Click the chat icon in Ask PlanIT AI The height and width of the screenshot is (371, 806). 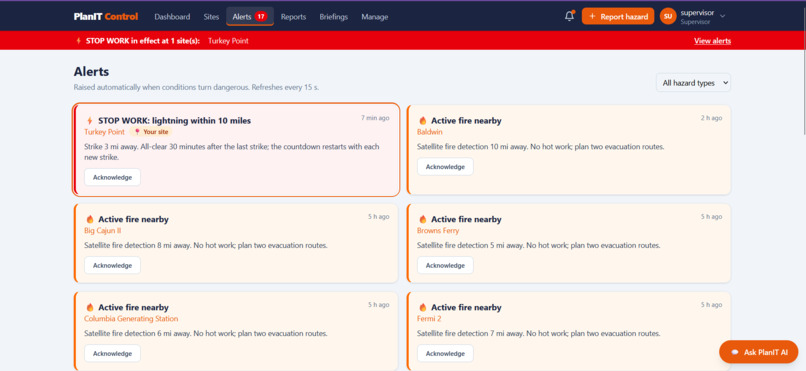(735, 352)
